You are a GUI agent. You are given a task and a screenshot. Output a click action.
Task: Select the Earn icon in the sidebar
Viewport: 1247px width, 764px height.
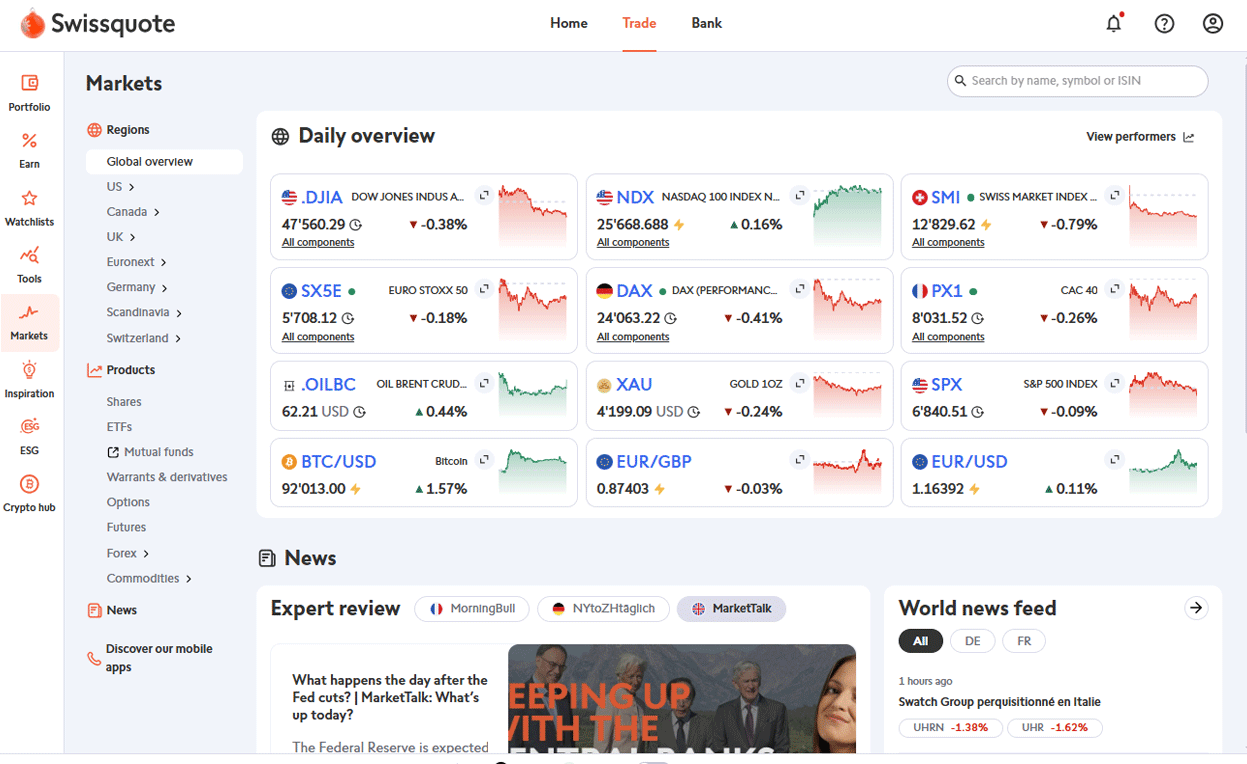click(x=29, y=149)
